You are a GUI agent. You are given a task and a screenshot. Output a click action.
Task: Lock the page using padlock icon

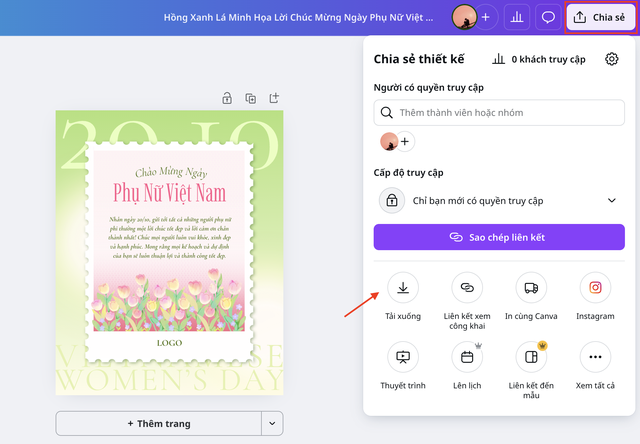[x=227, y=98]
